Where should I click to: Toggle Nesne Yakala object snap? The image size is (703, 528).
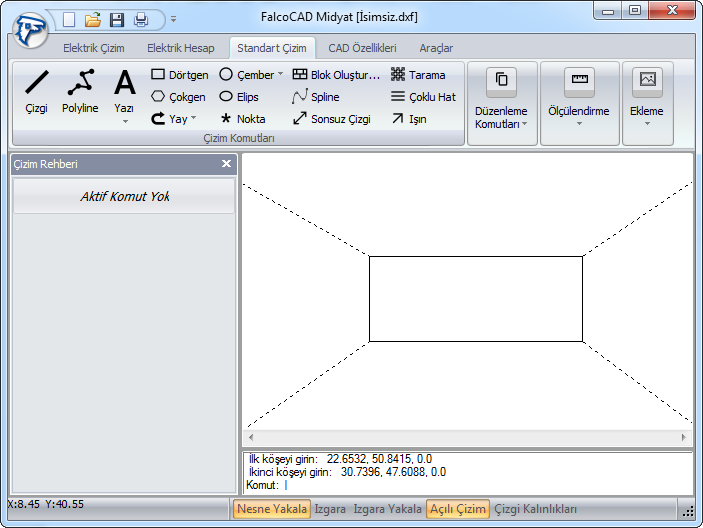click(272, 509)
